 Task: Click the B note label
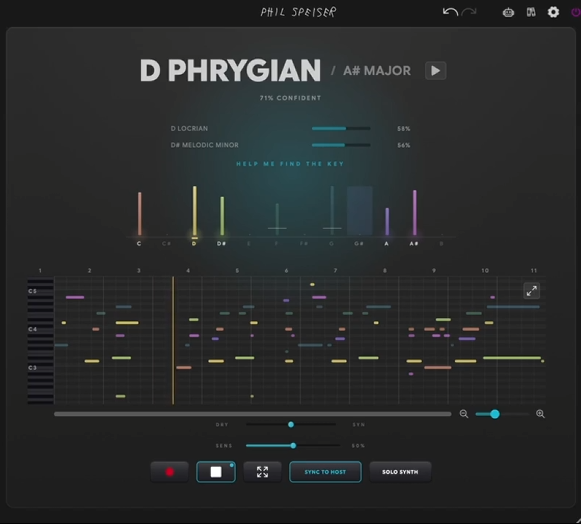click(x=441, y=243)
